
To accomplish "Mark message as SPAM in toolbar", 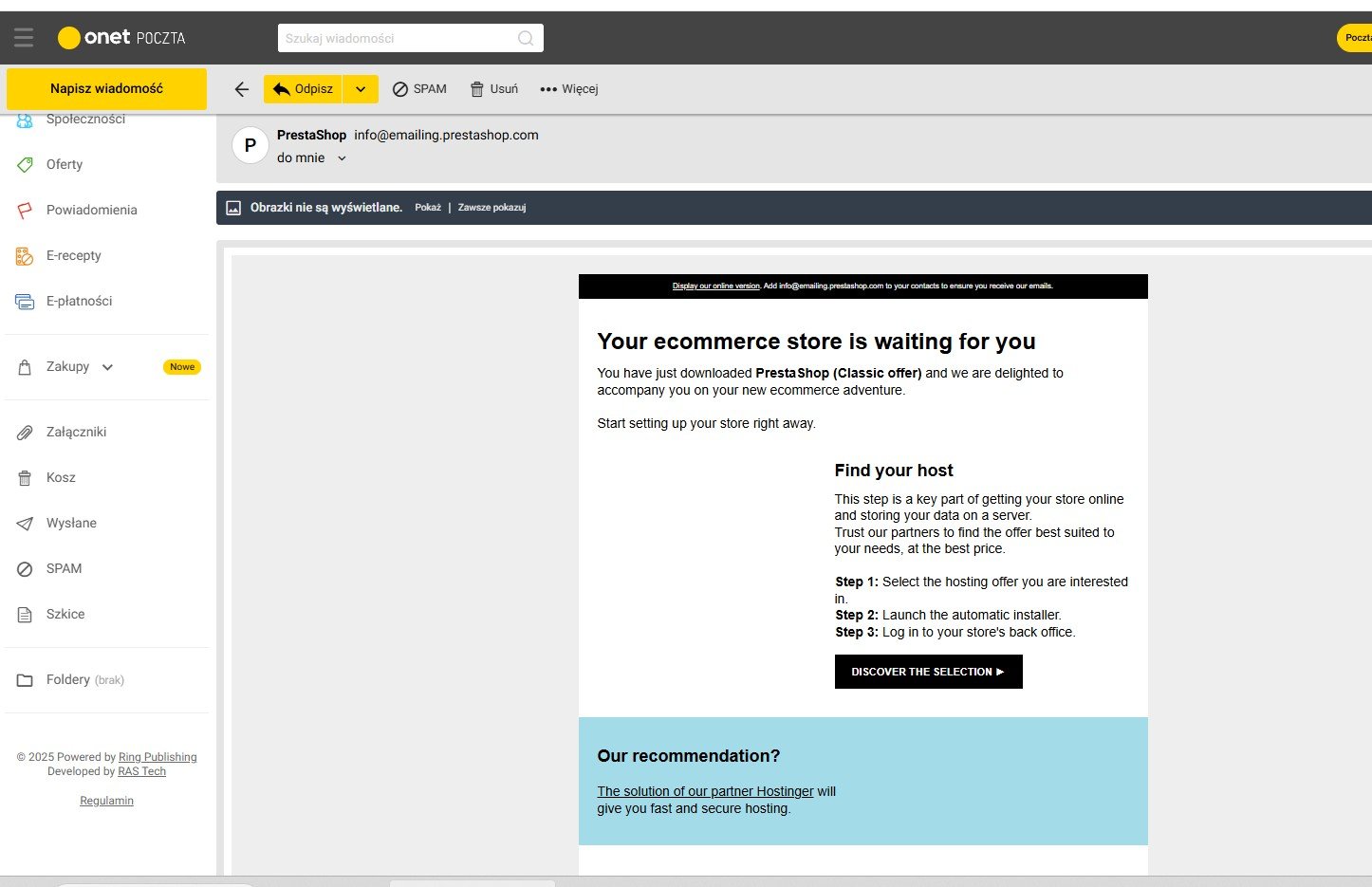I will coord(419,89).
